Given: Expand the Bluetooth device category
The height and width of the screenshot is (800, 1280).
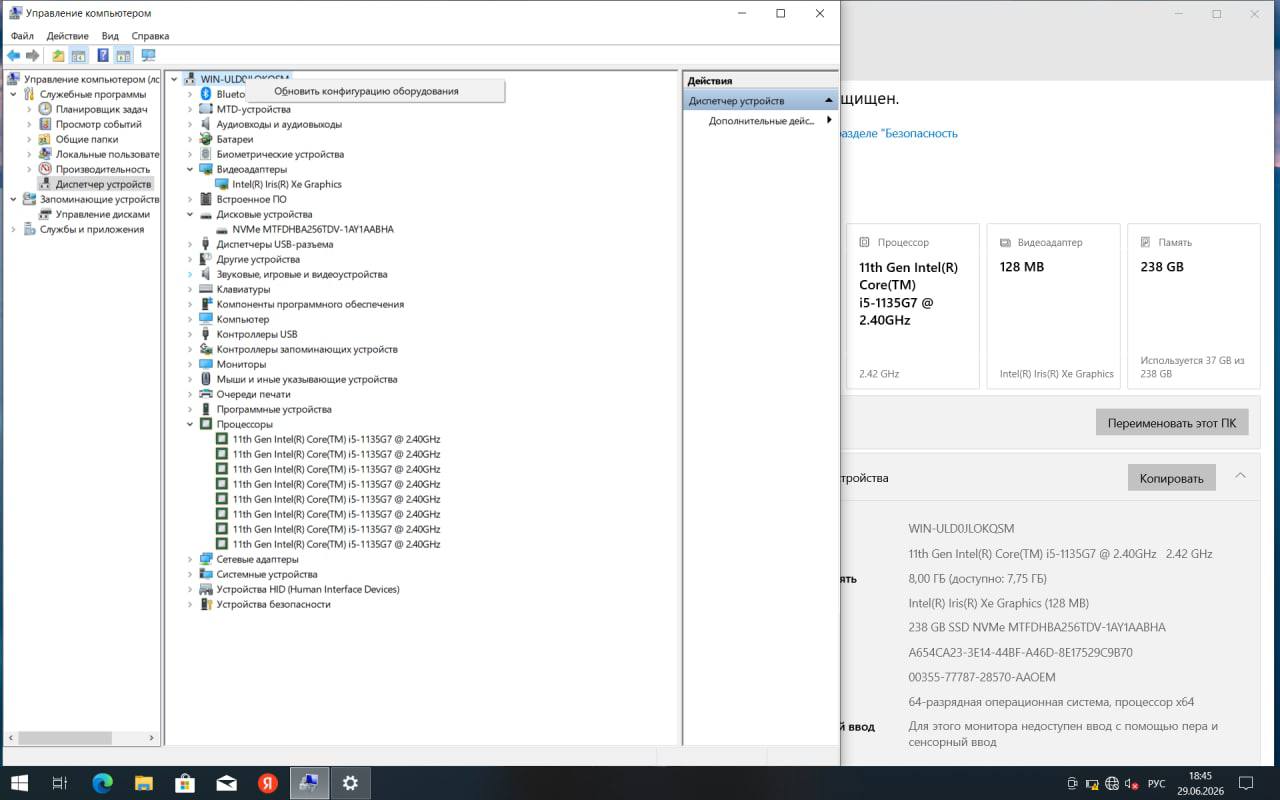Looking at the screenshot, I should pos(190,94).
